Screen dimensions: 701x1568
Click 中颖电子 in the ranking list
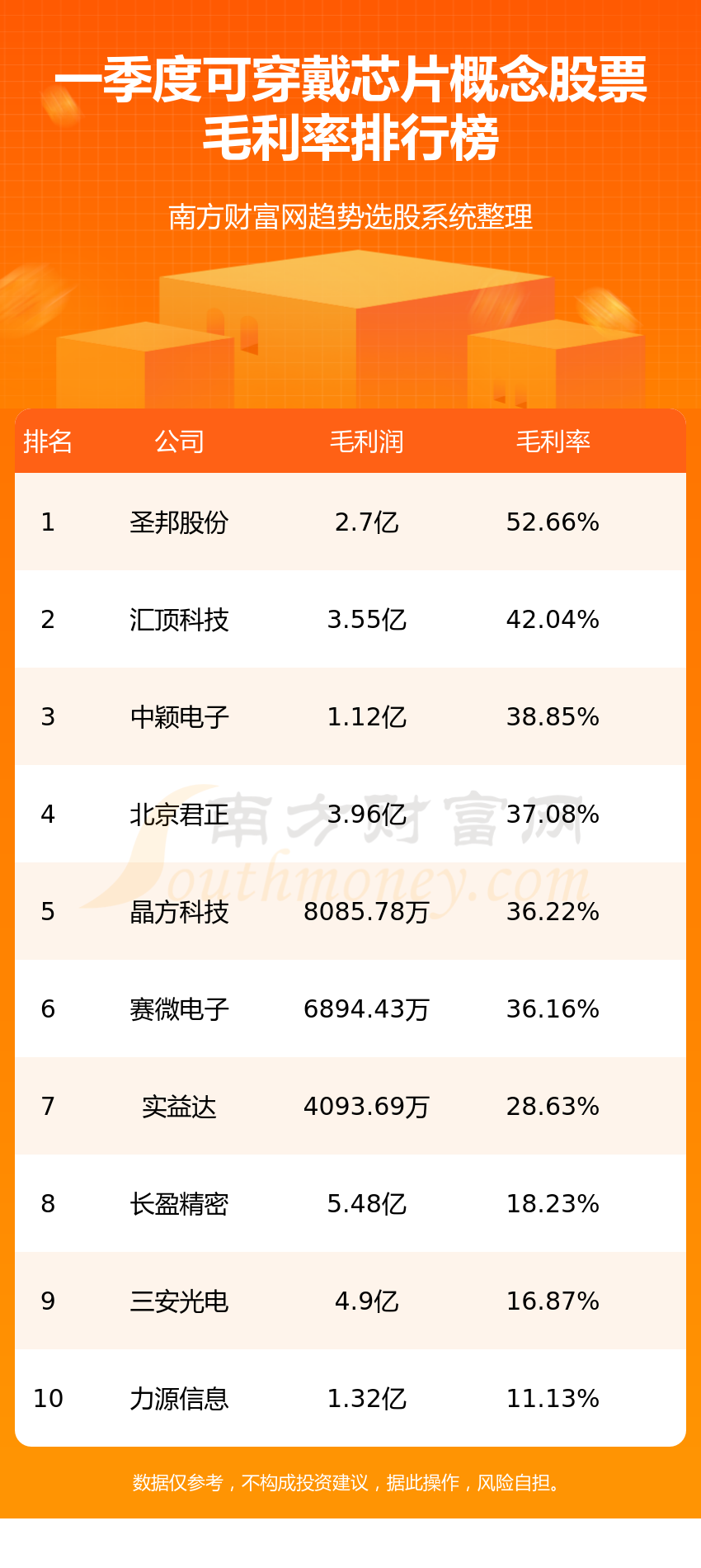click(x=179, y=717)
